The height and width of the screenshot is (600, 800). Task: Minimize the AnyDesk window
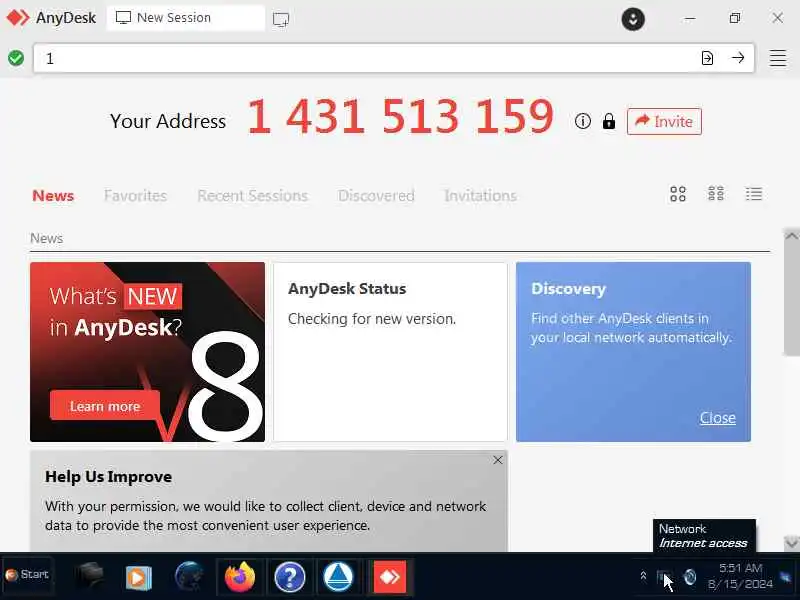click(690, 18)
